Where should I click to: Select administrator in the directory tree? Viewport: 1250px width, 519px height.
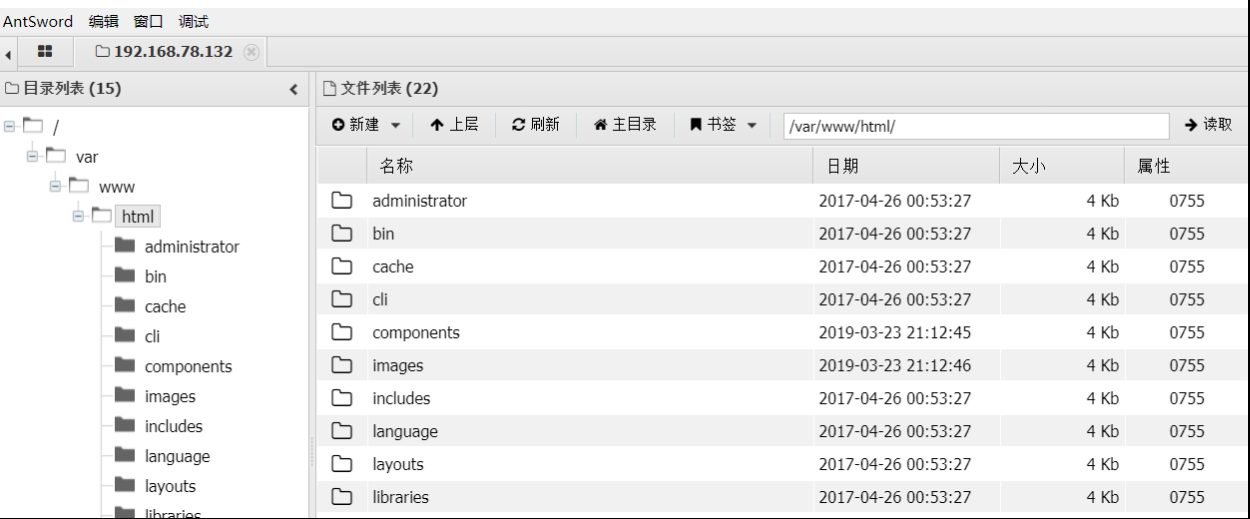point(192,247)
